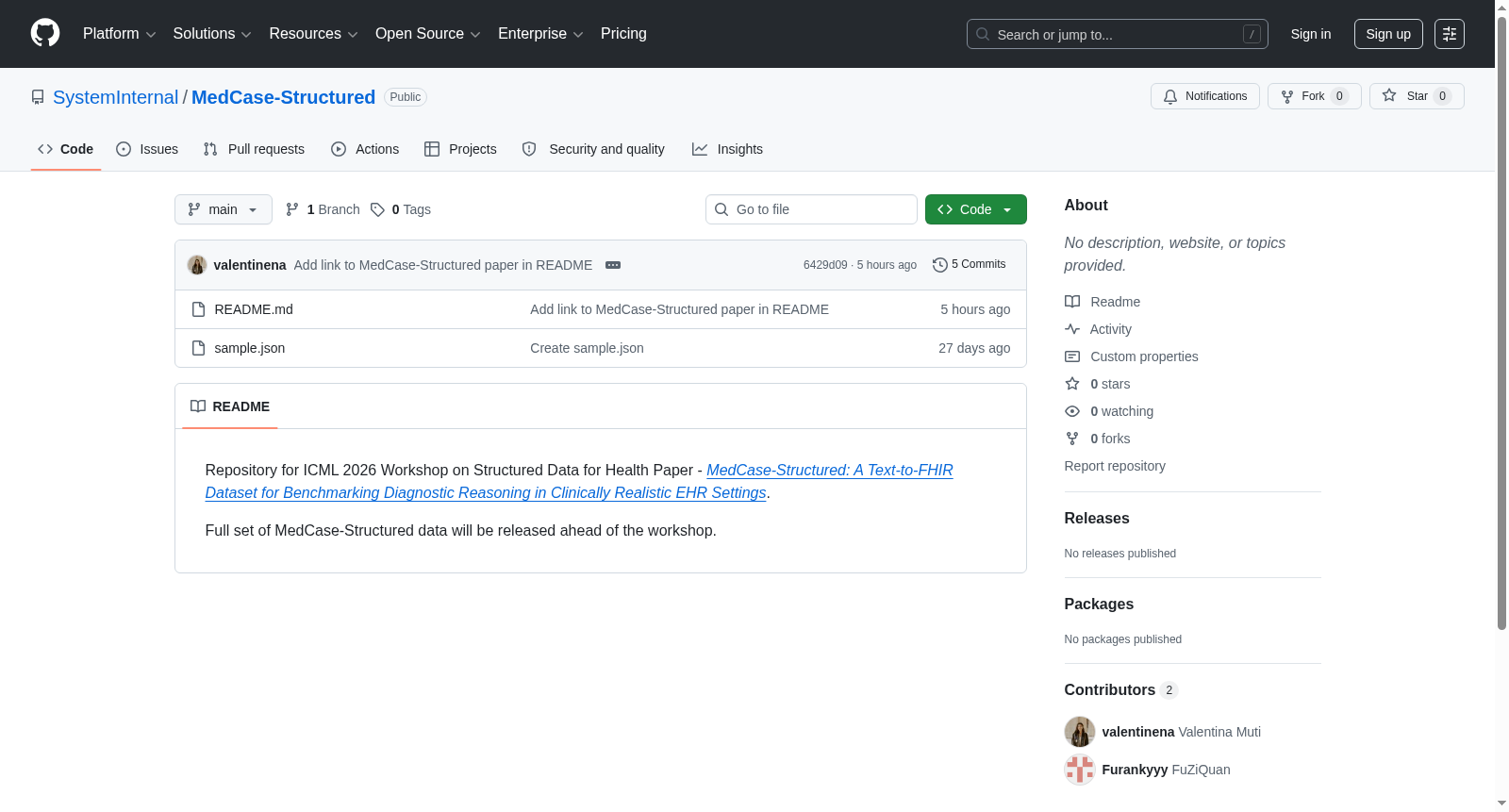Click the fork icon beside 0 forks

(x=1072, y=439)
